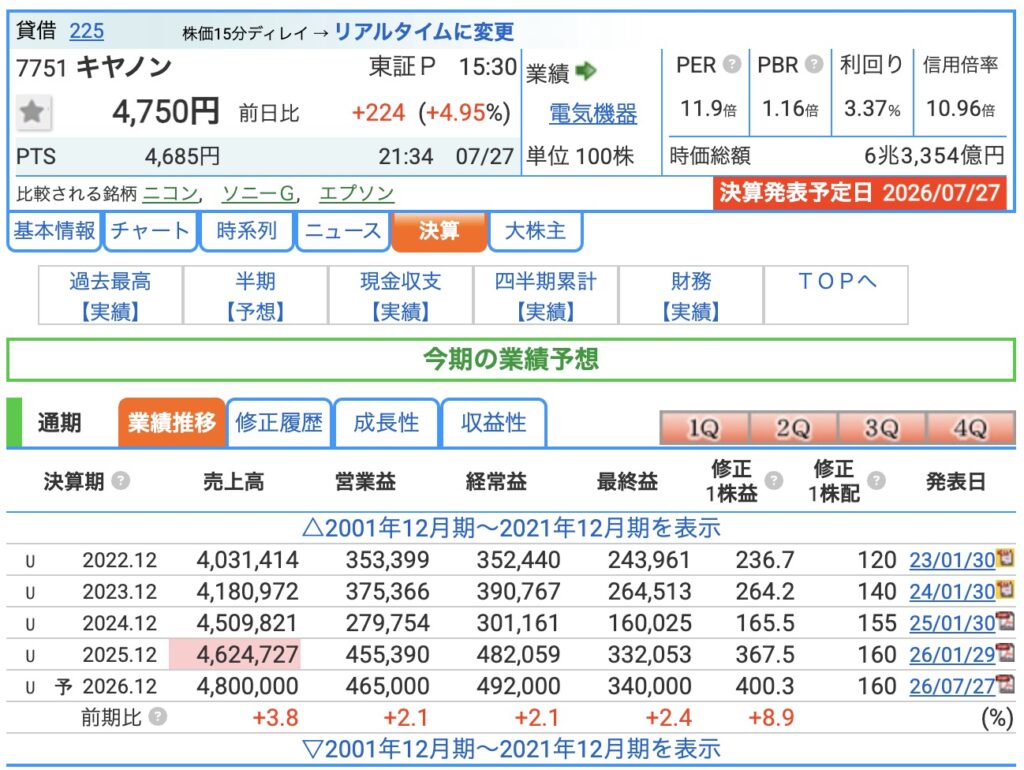This screenshot has width=1024, height=770.
Task: Click リアルタイムに変更 link
Action: tap(424, 32)
